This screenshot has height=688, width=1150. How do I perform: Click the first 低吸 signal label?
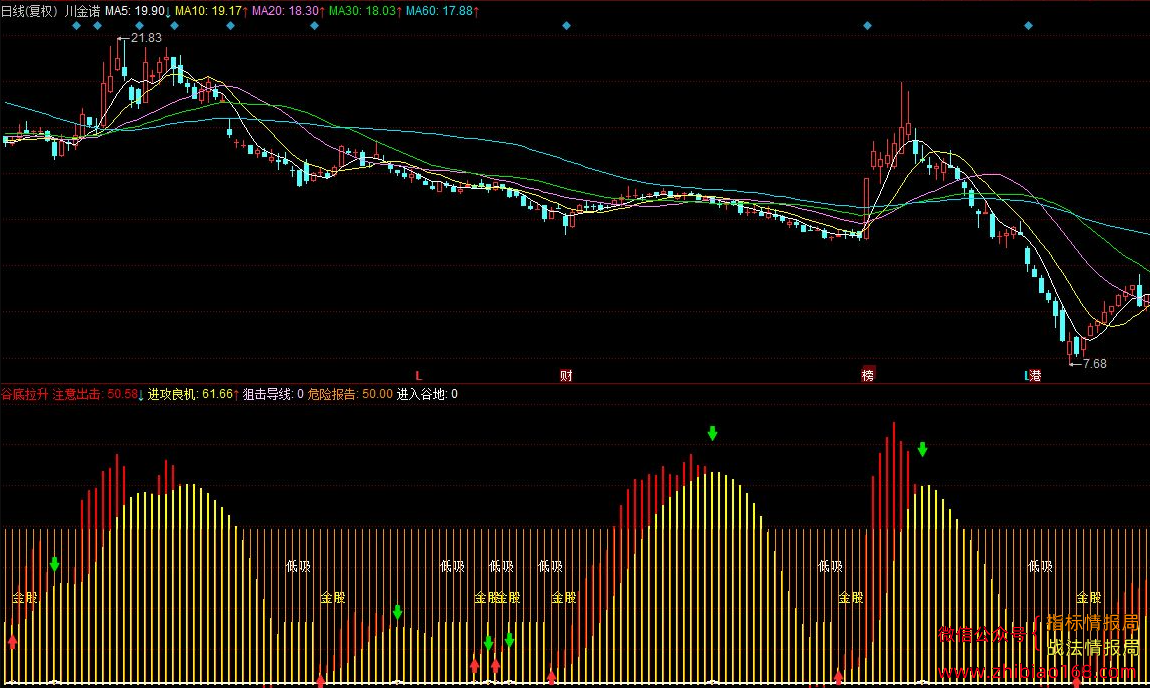pyautogui.click(x=299, y=566)
